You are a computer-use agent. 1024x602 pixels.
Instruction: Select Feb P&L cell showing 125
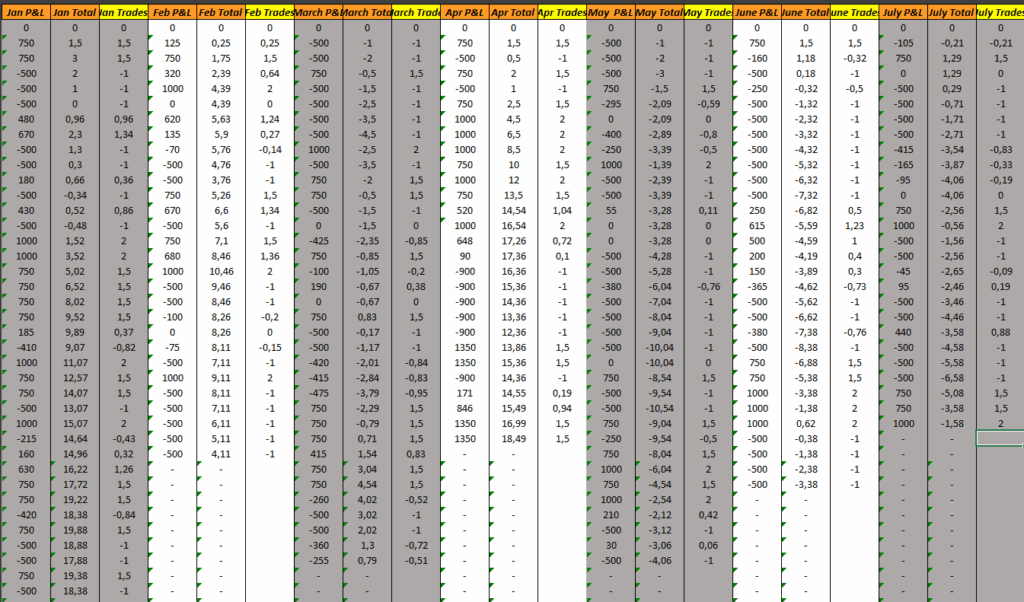click(x=172, y=43)
